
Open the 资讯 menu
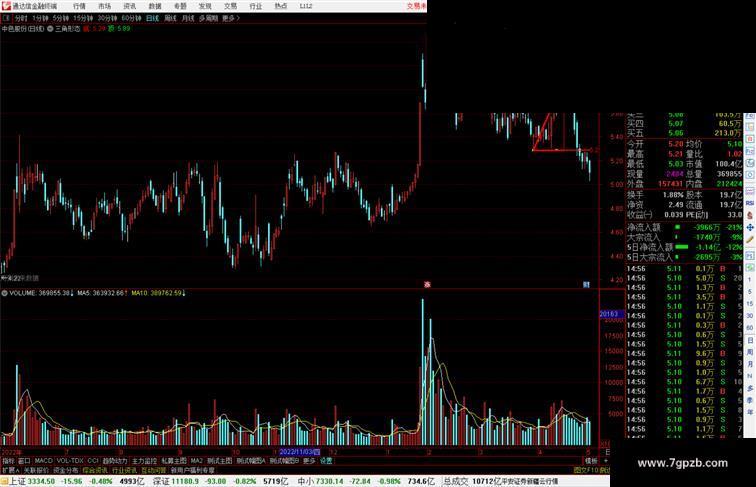129,6
